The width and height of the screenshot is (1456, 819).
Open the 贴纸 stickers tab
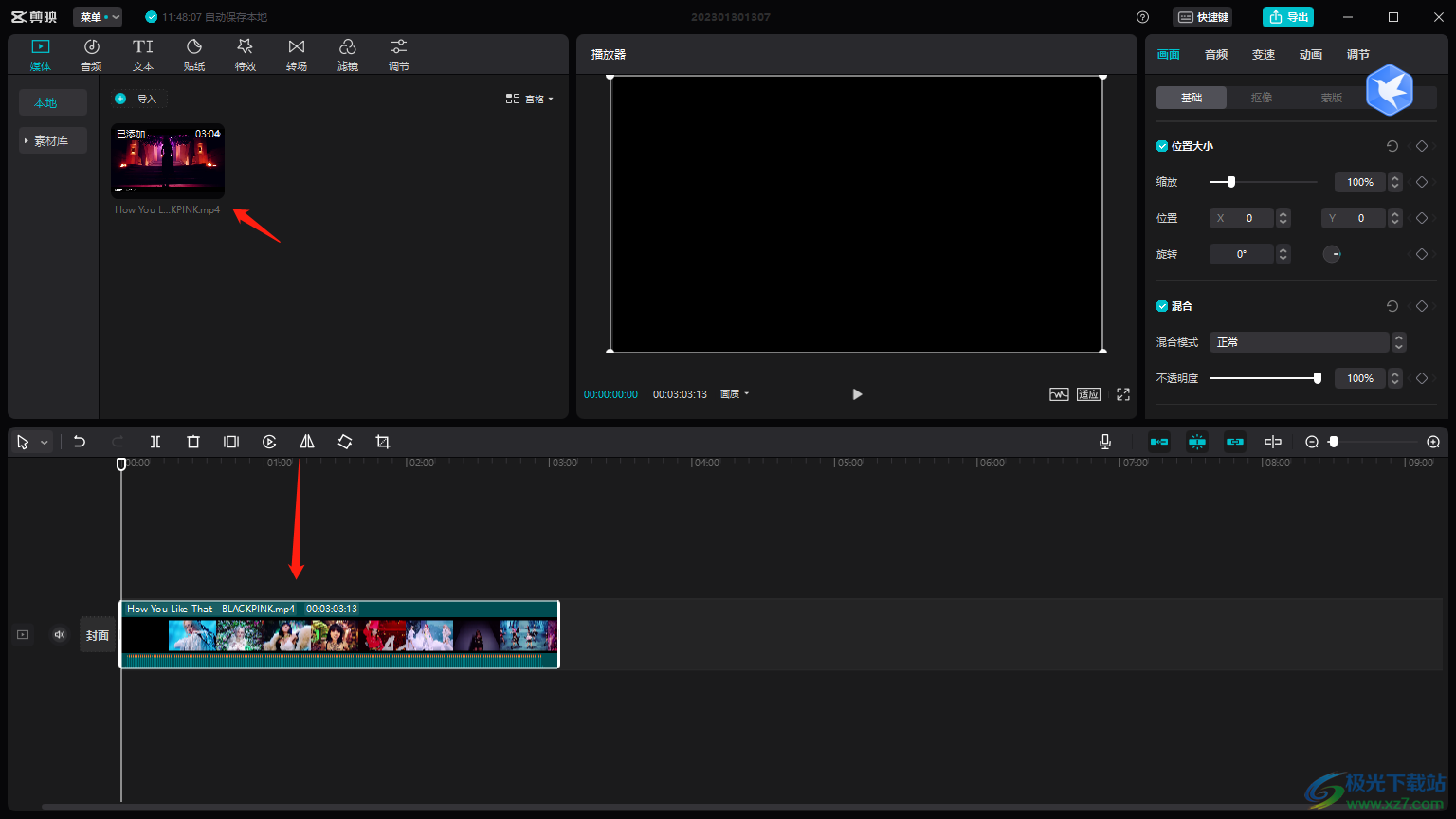[x=194, y=55]
